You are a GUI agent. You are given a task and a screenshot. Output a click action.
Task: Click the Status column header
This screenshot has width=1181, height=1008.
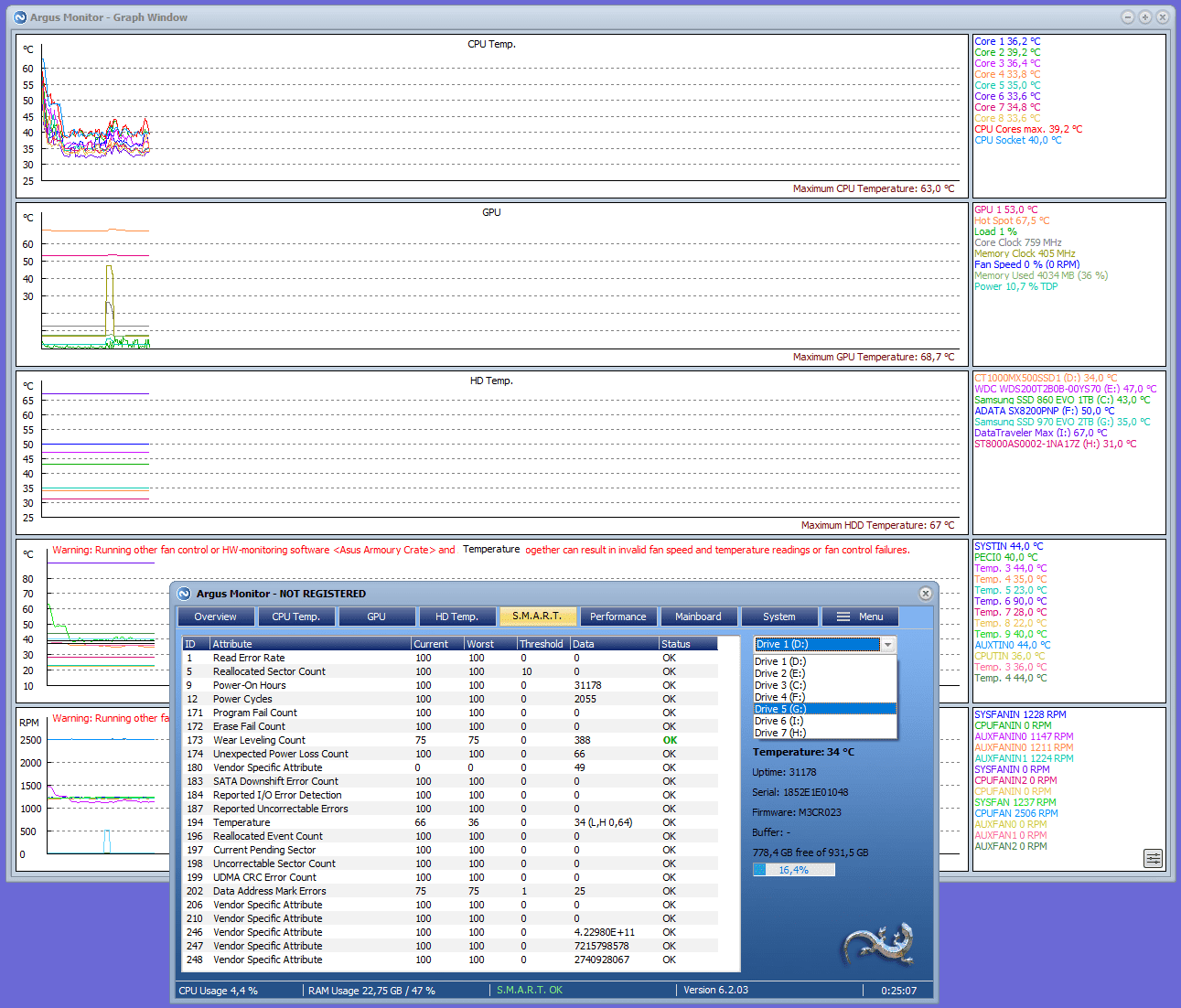(688, 644)
